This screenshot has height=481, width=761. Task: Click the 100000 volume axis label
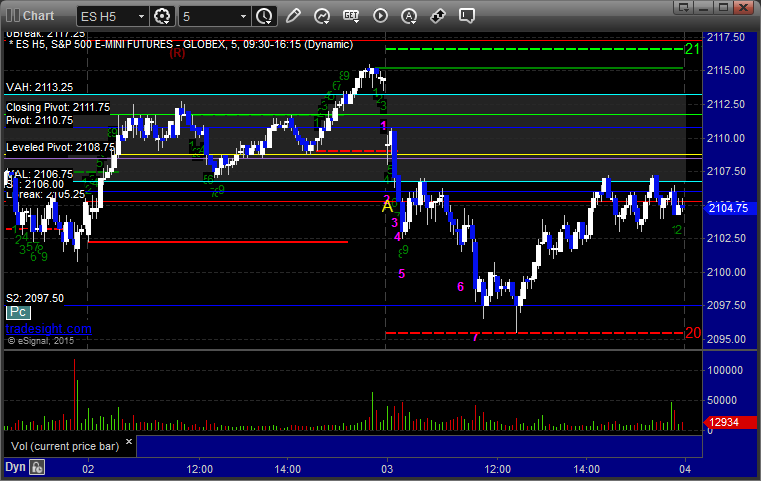pos(725,370)
